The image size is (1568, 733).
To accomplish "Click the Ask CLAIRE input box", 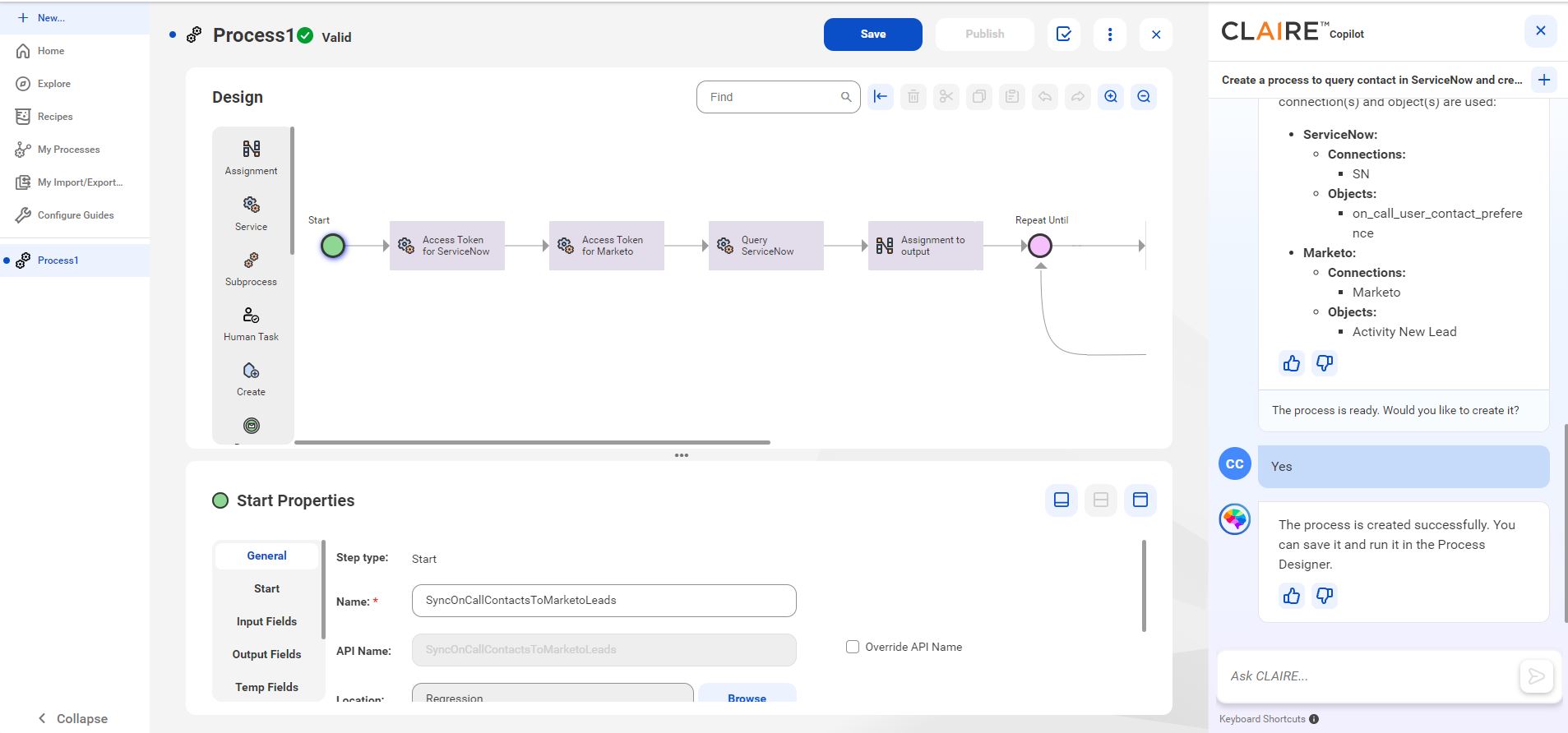I will (1368, 676).
